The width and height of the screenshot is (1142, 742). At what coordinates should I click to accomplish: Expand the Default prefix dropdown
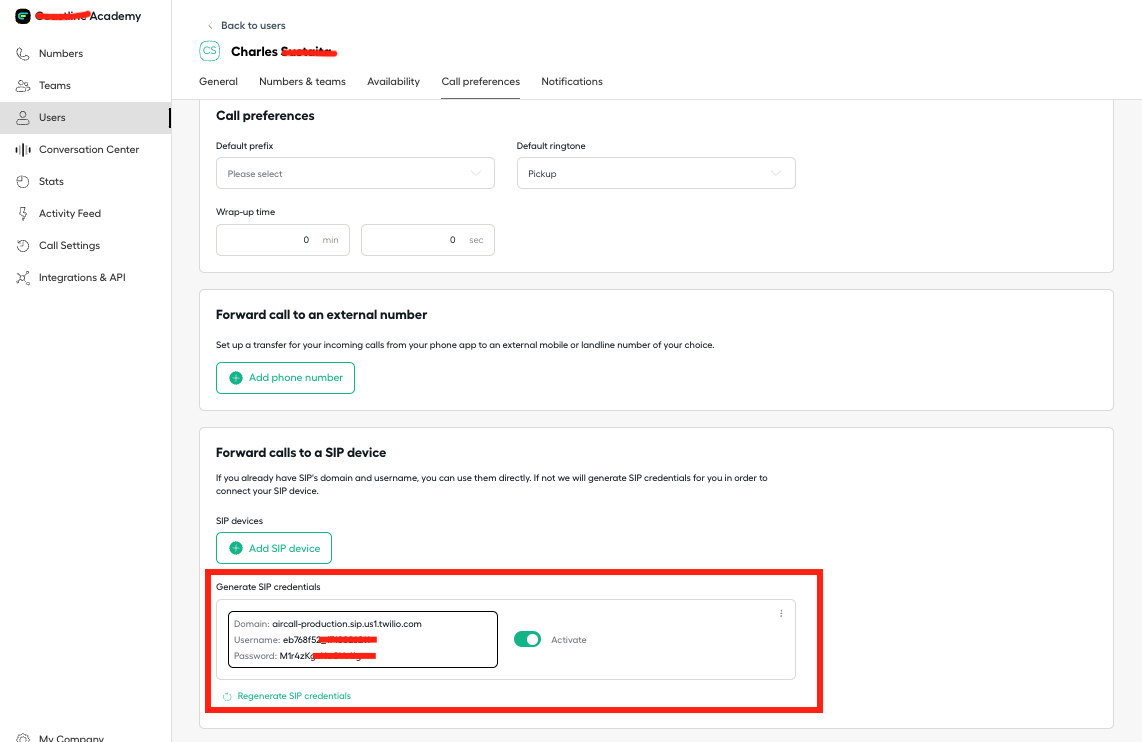click(x=355, y=173)
